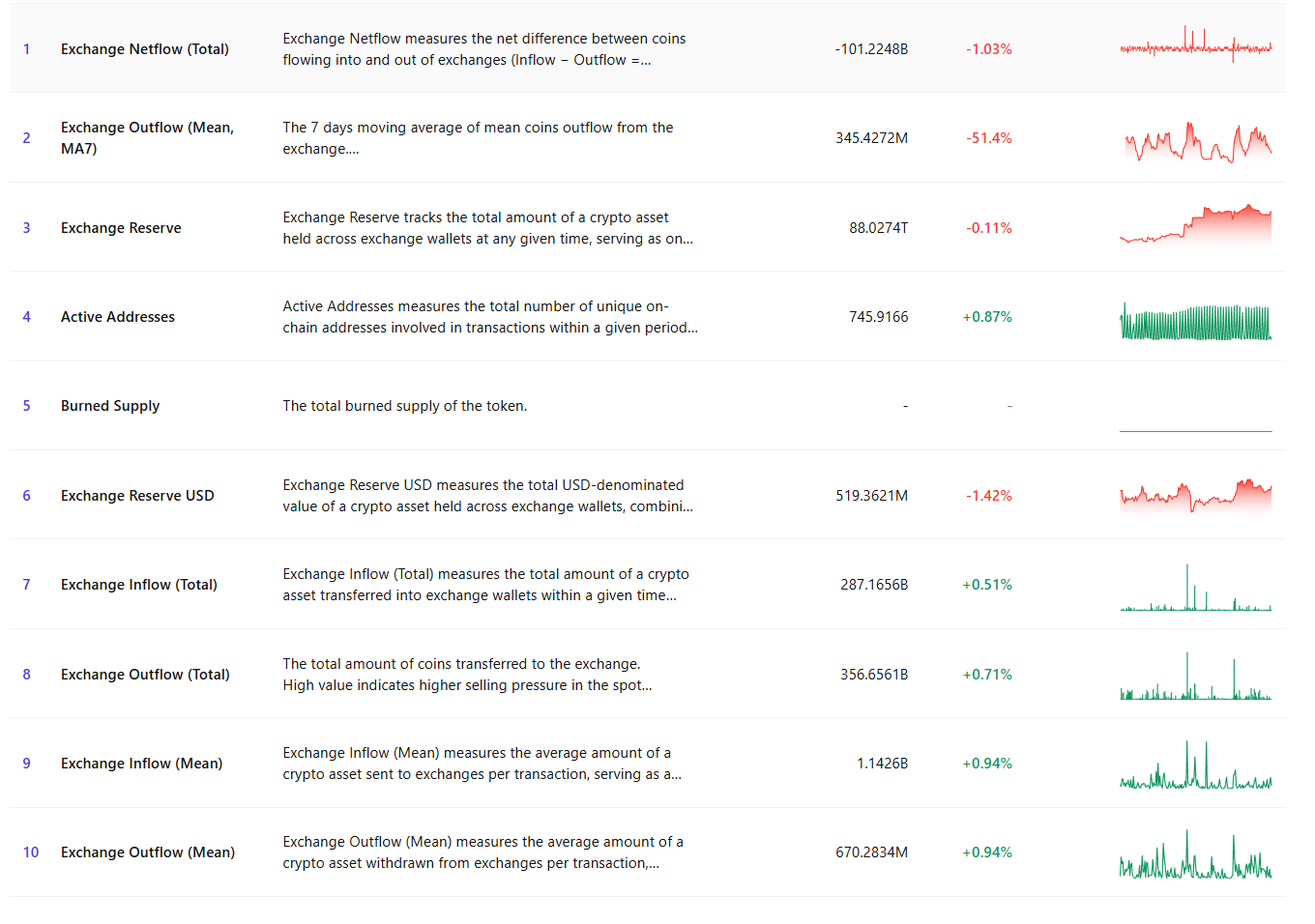Screen dimensions: 1315x924
Task: Select the Active Addresses metric name
Action: 118,317
